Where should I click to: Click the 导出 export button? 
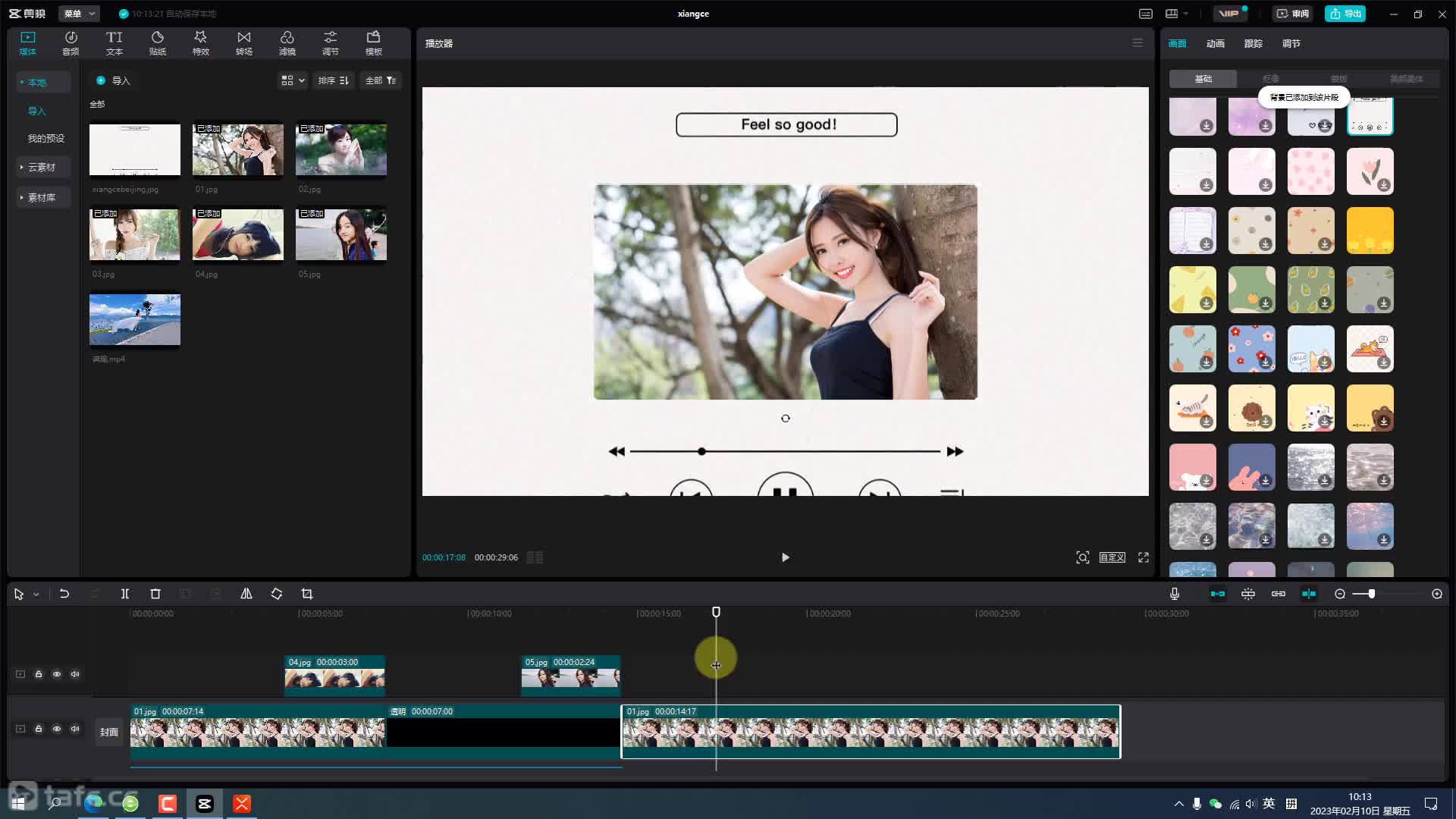click(x=1345, y=14)
